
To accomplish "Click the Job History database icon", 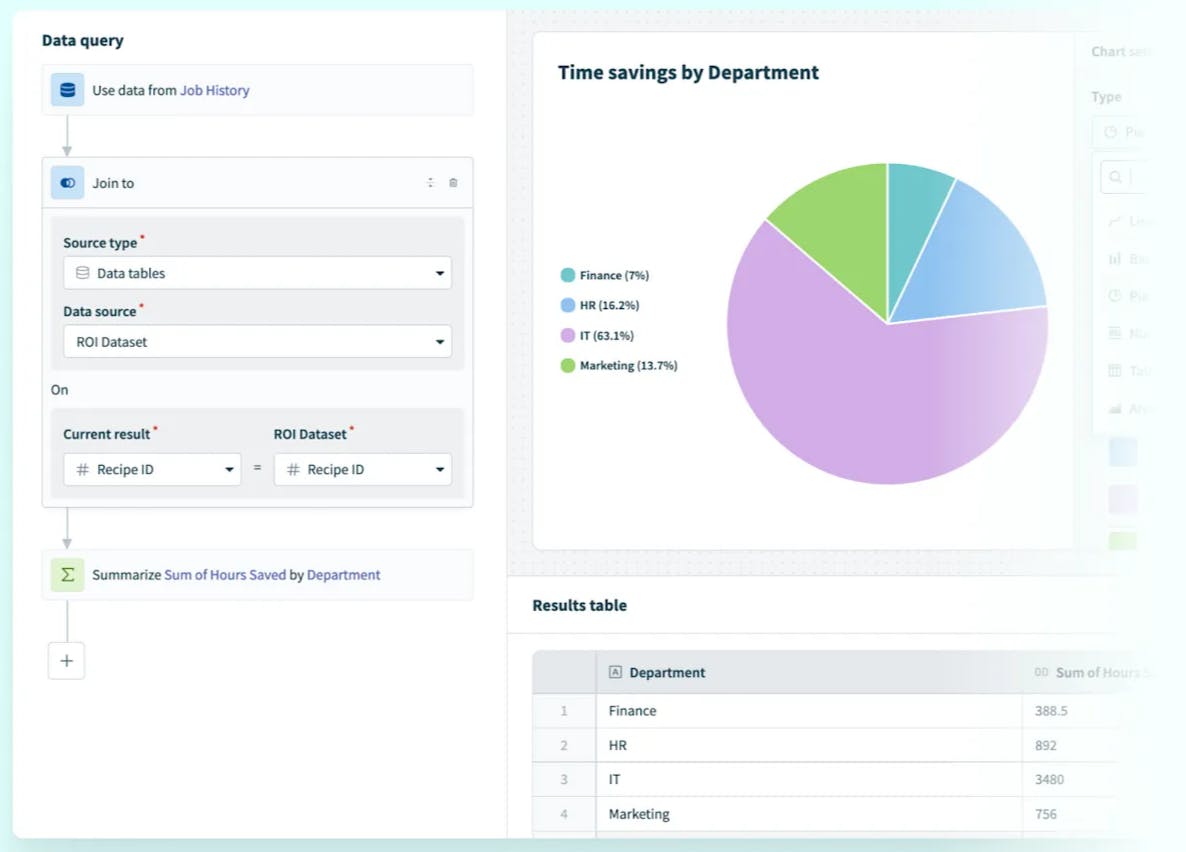I will point(67,90).
